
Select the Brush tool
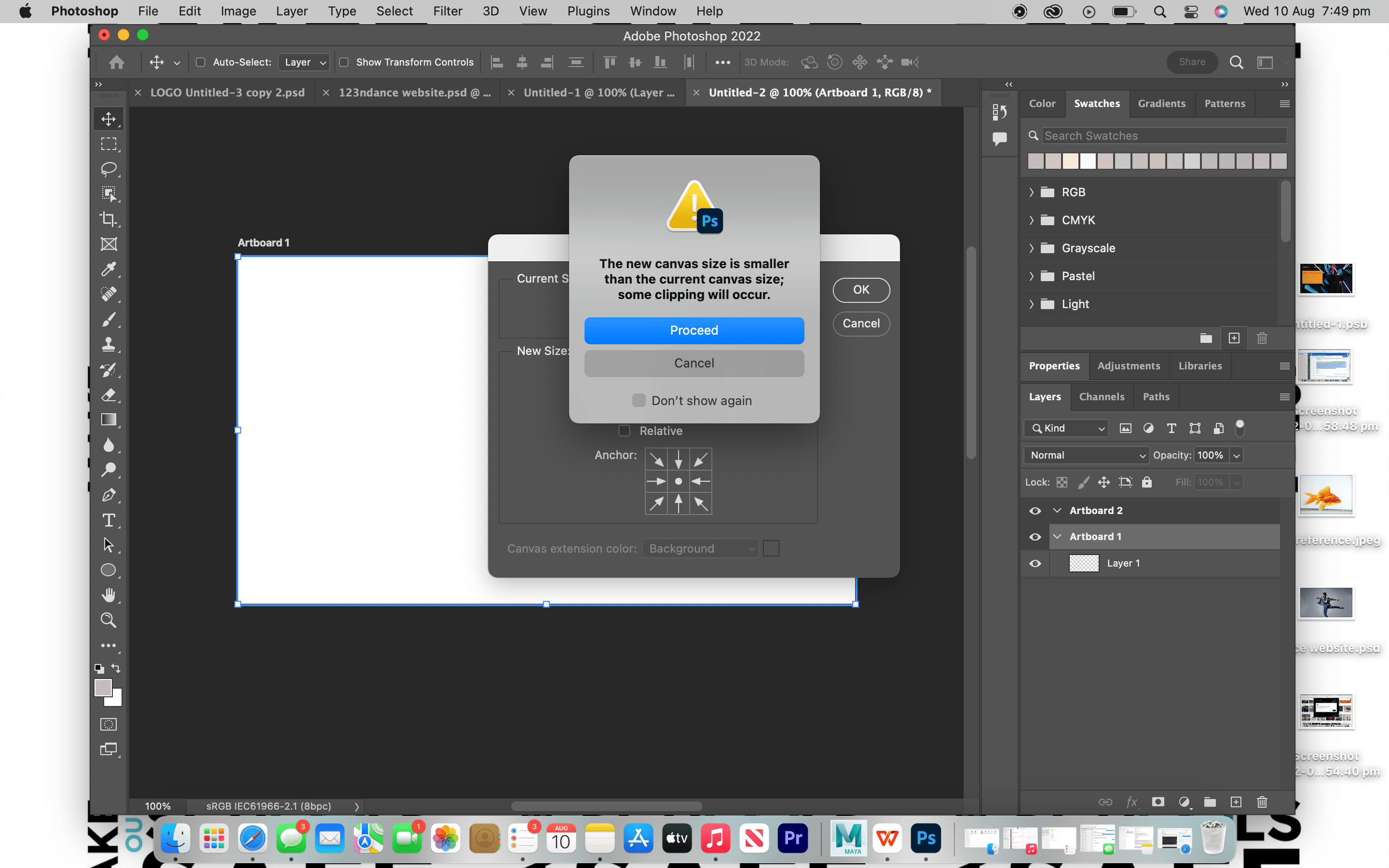109,319
